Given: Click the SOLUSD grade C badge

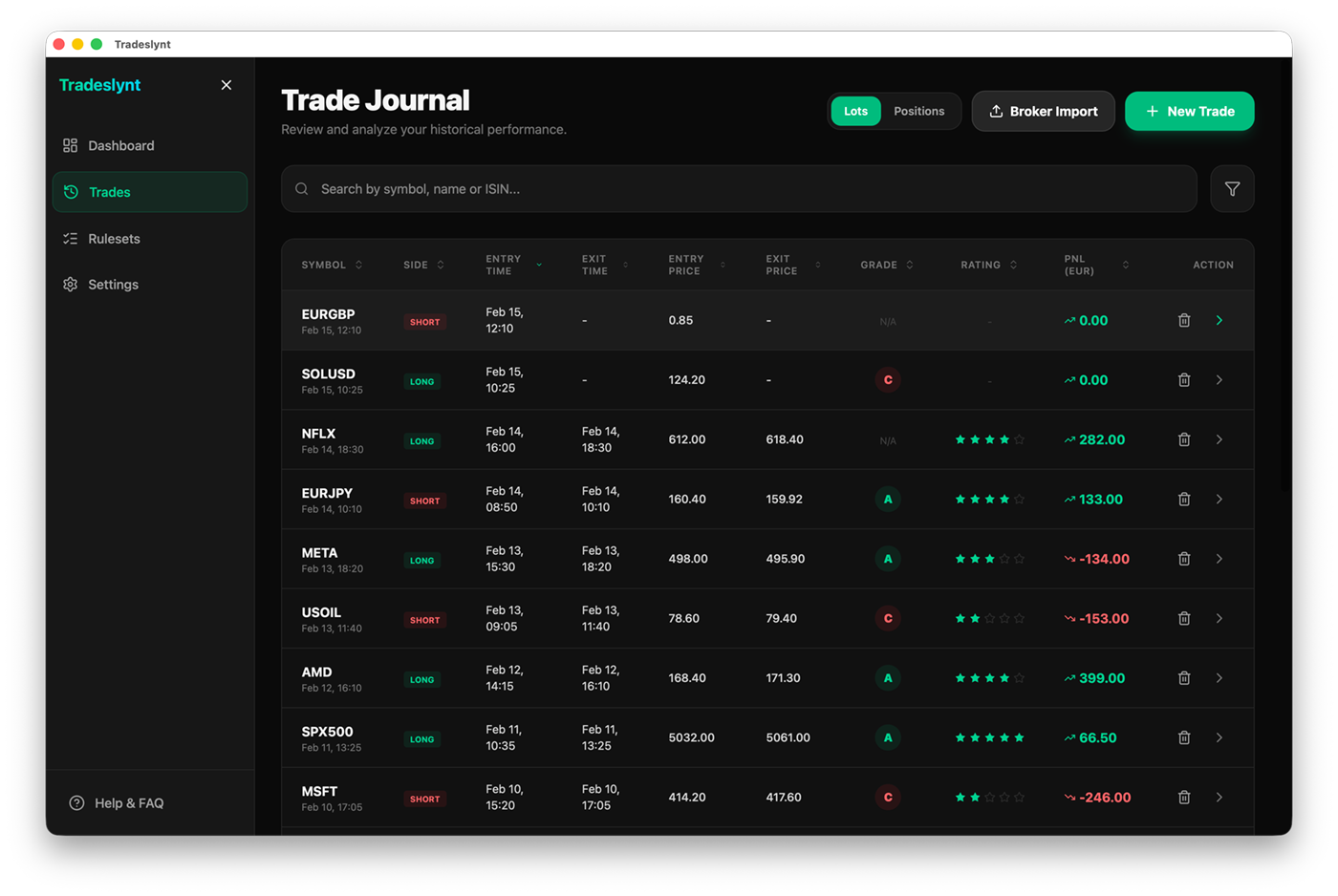Looking at the screenshot, I should pos(888,380).
